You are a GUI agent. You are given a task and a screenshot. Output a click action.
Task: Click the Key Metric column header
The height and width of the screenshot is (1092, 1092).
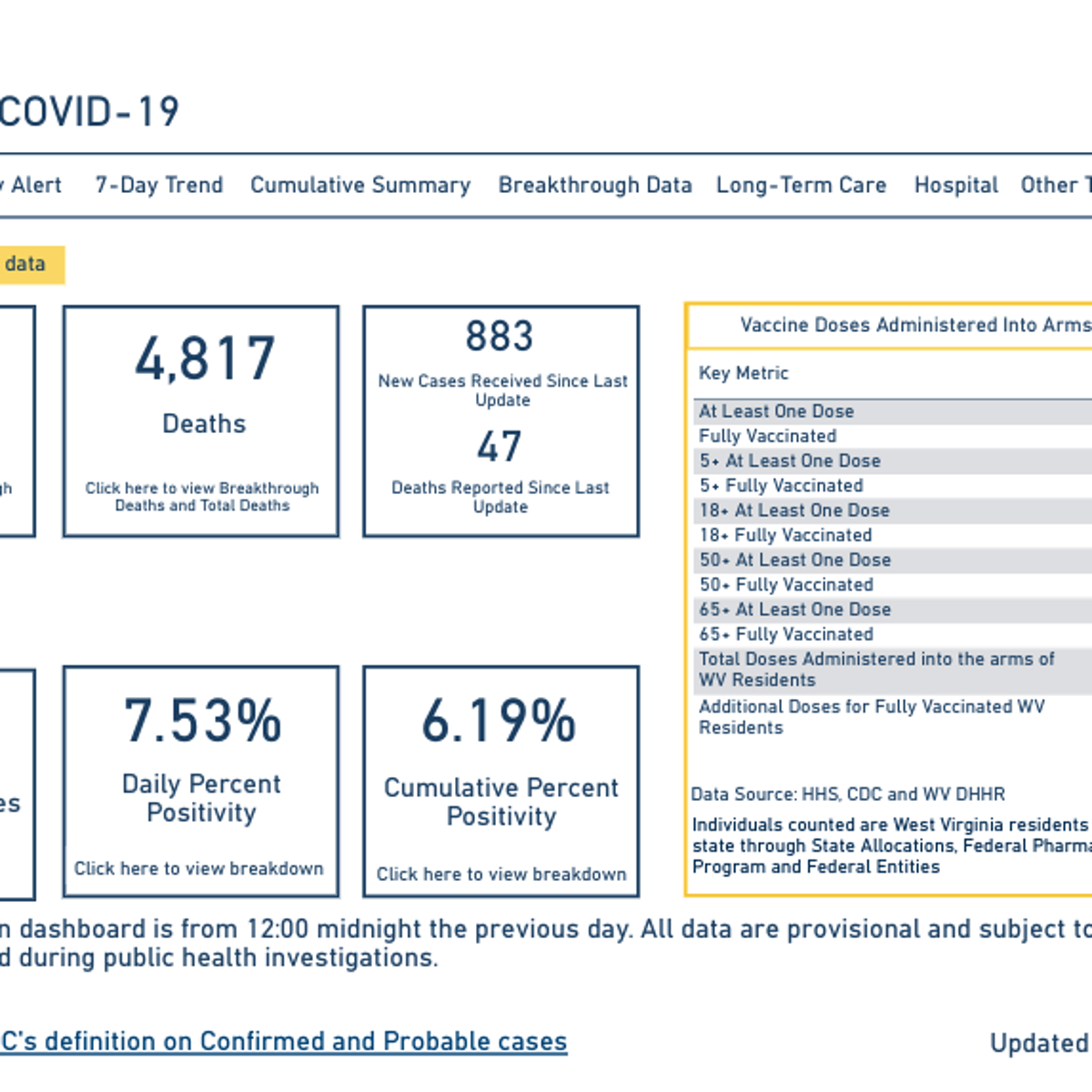(743, 373)
